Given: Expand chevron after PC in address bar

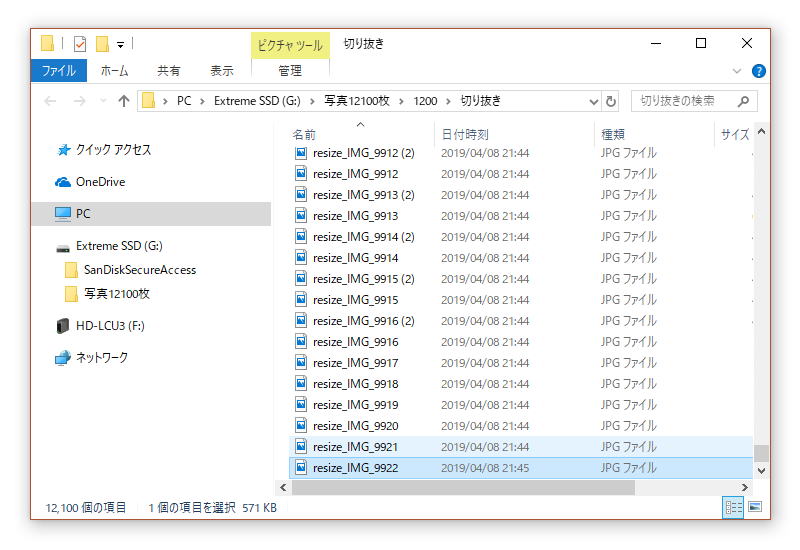Looking at the screenshot, I should click(x=203, y=102).
